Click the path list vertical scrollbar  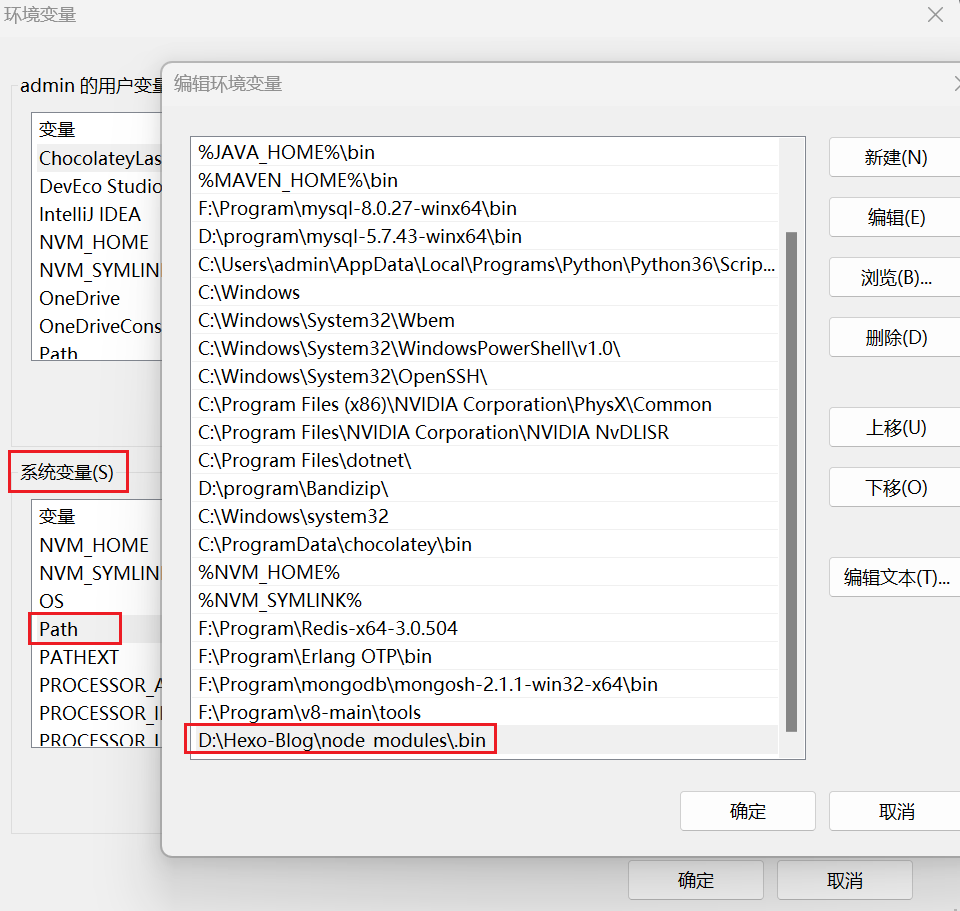792,480
